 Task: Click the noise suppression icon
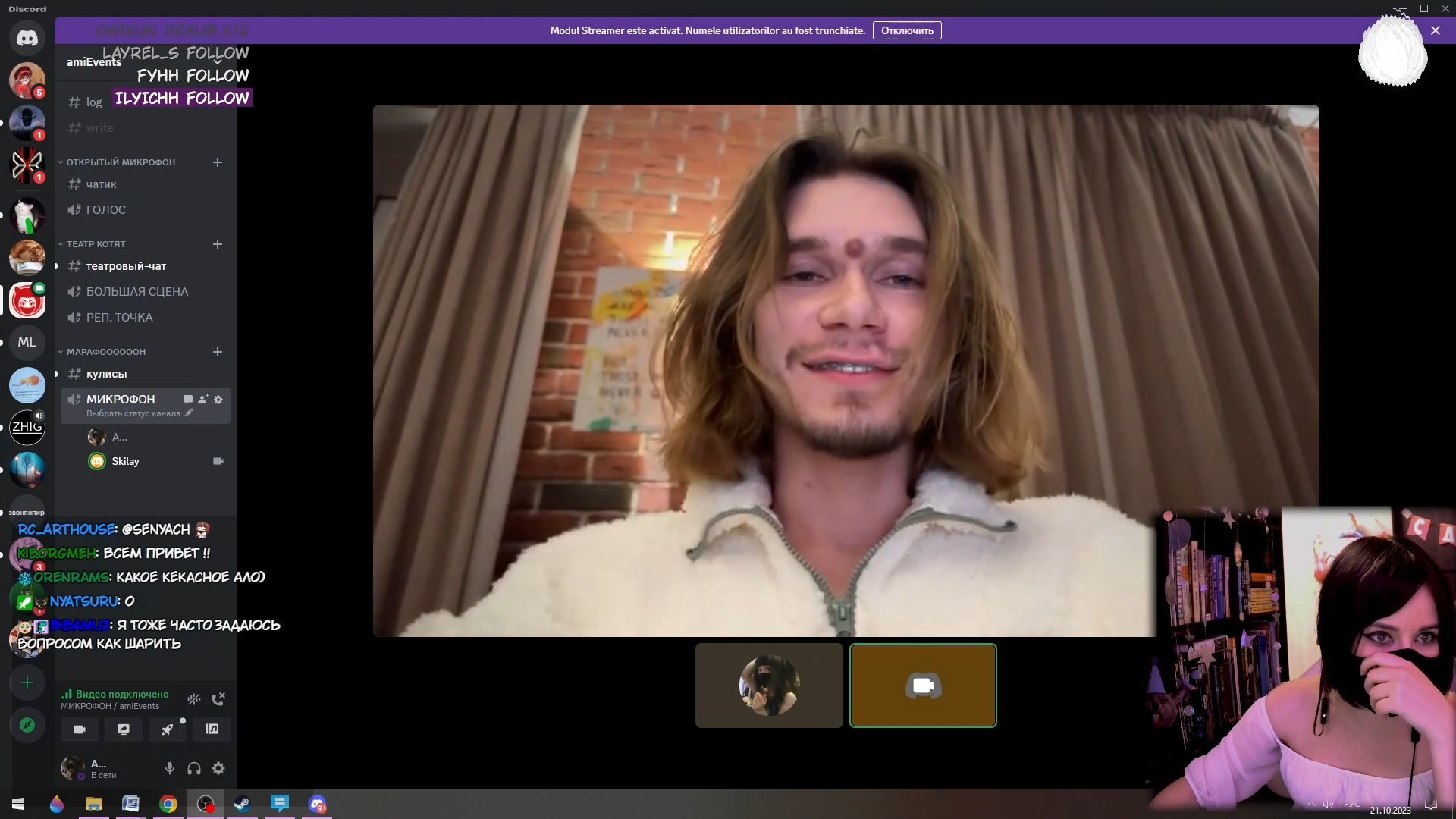pos(194,699)
